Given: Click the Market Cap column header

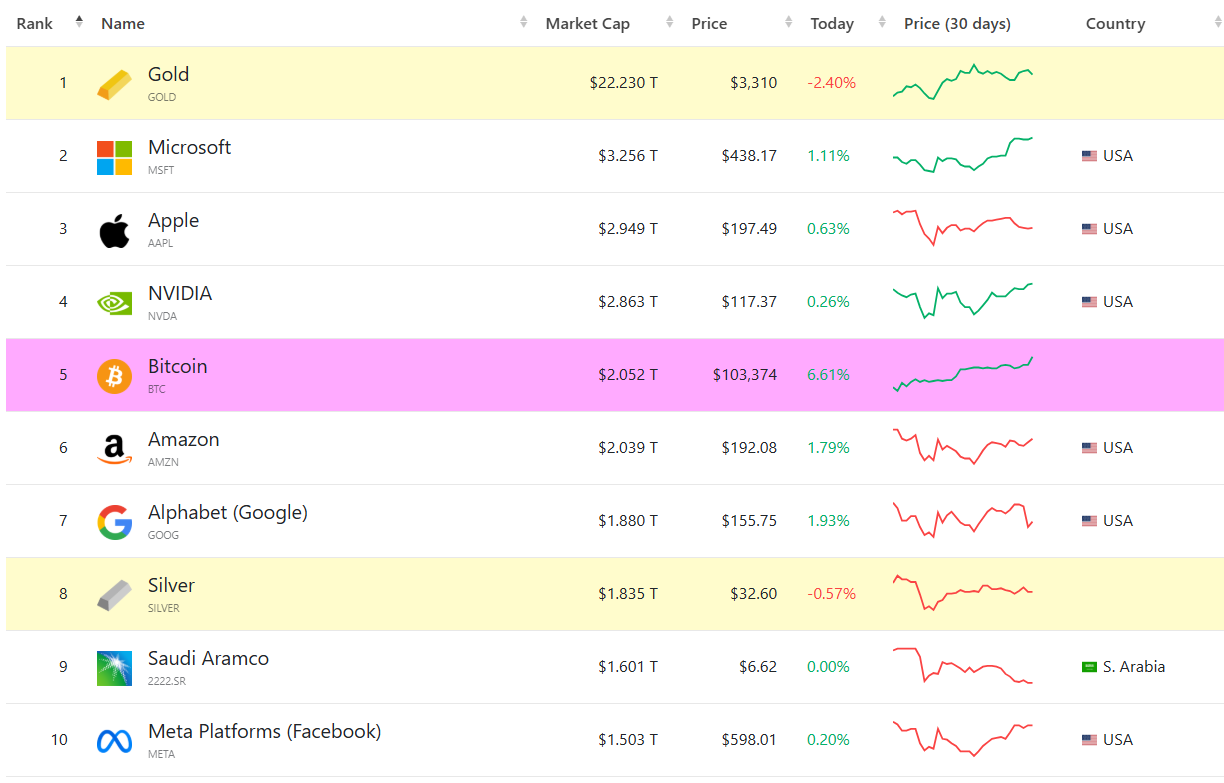Looking at the screenshot, I should pos(588,23).
